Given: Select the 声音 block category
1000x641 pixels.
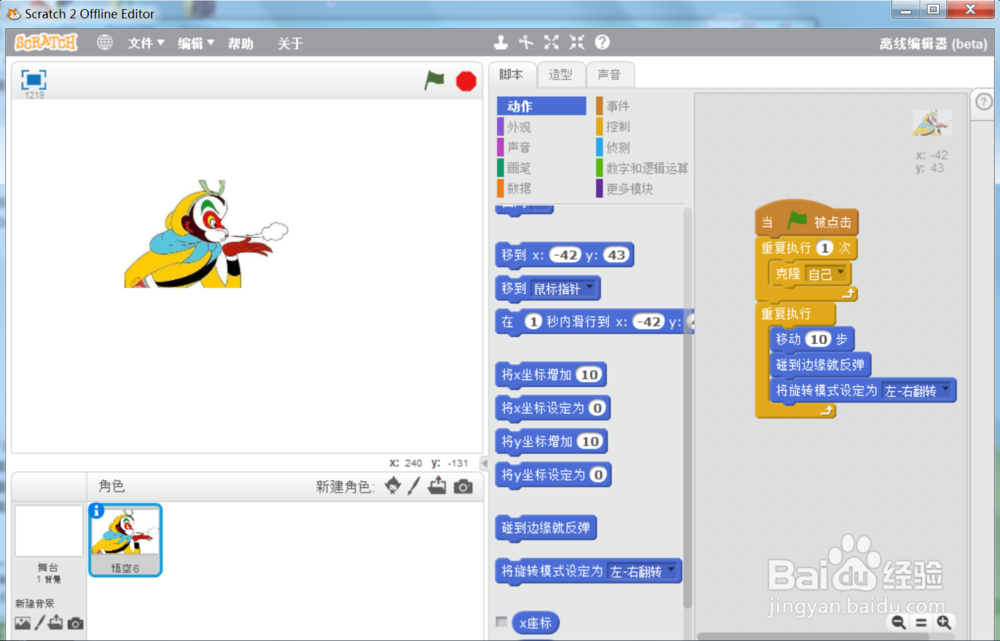Looking at the screenshot, I should pyautogui.click(x=541, y=147).
